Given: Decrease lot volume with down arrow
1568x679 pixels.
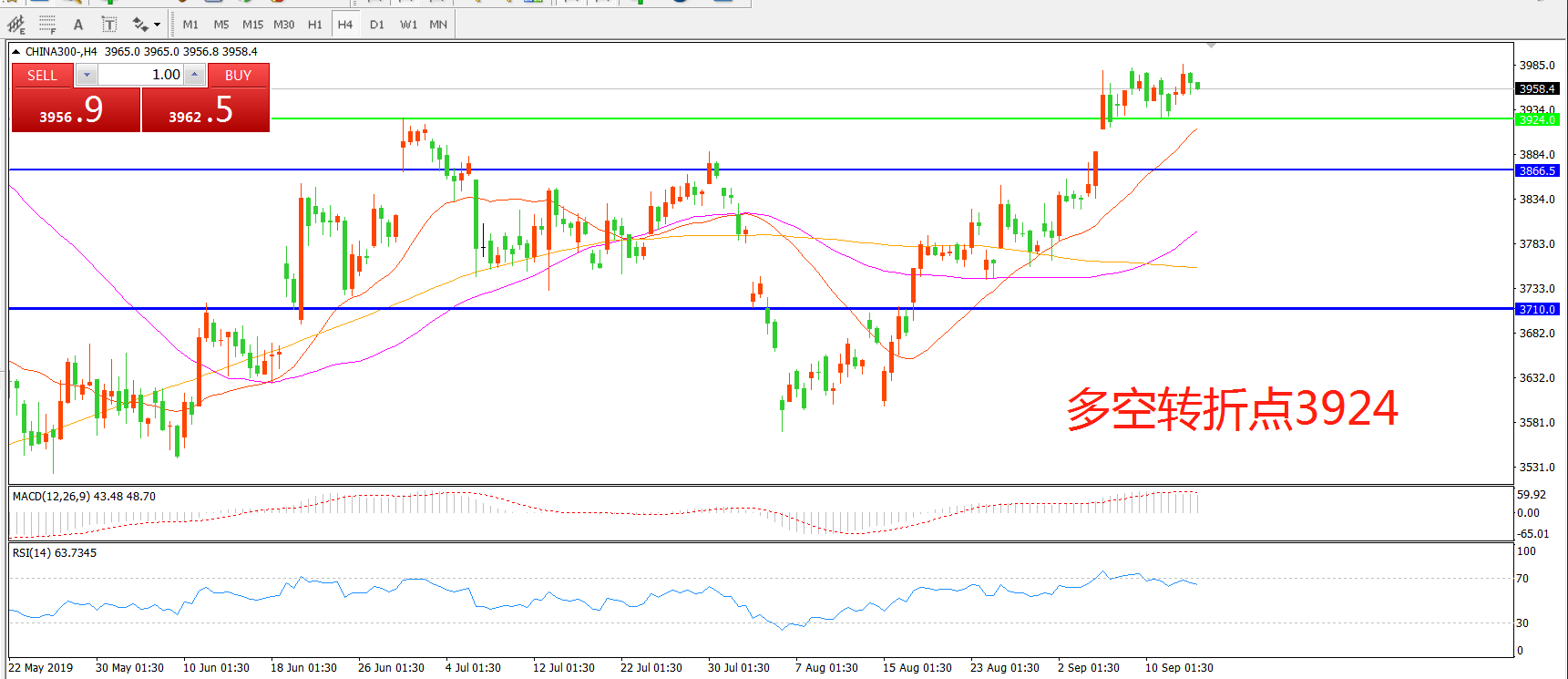Looking at the screenshot, I should pos(87,76).
